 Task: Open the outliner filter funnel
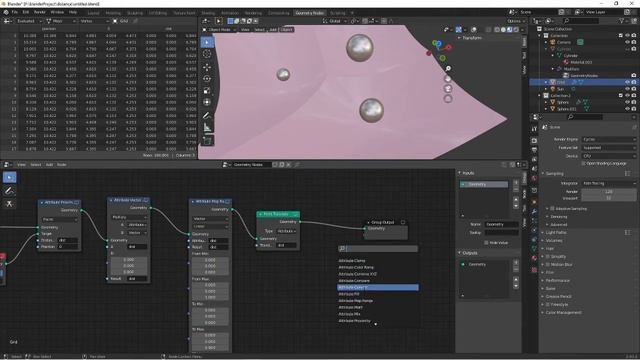(x=622, y=21)
